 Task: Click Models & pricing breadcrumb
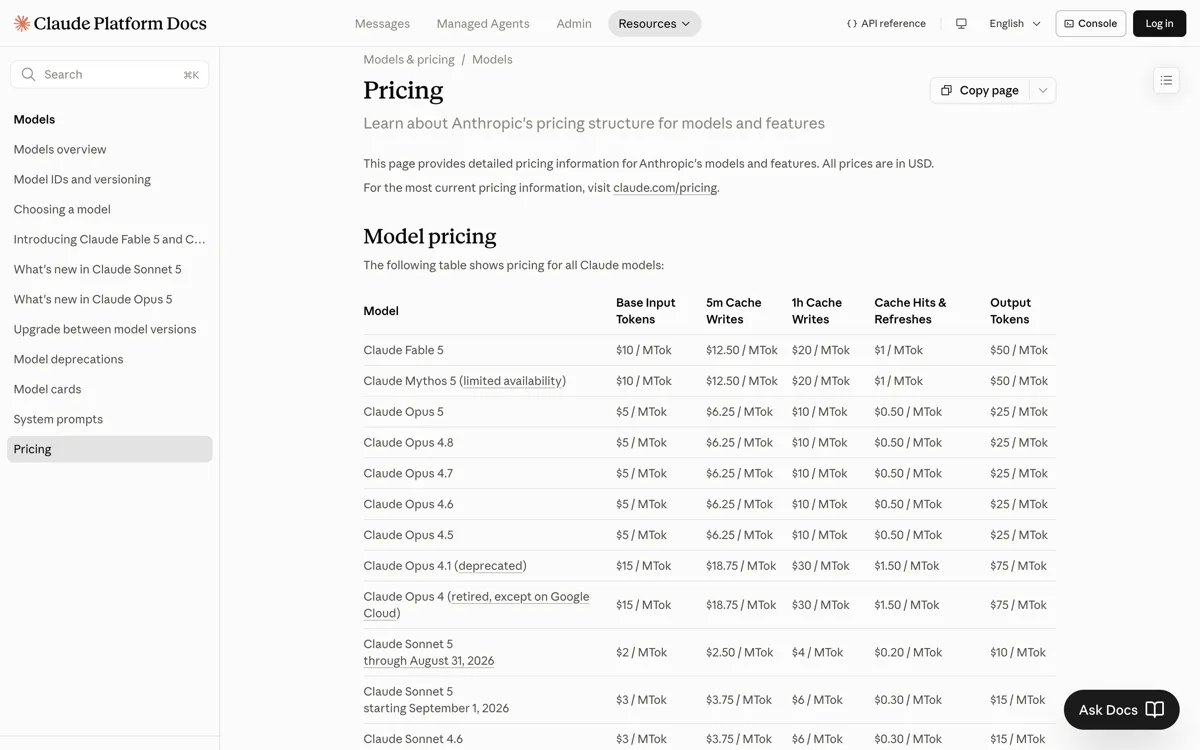(x=409, y=59)
